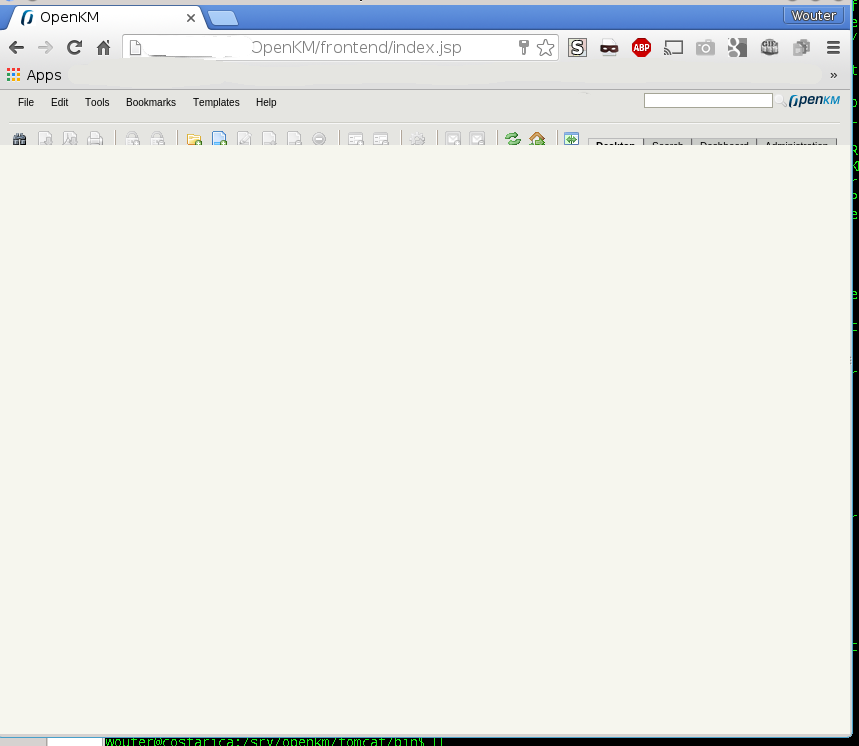
Task: Click the add document icon
Action: tap(219, 140)
